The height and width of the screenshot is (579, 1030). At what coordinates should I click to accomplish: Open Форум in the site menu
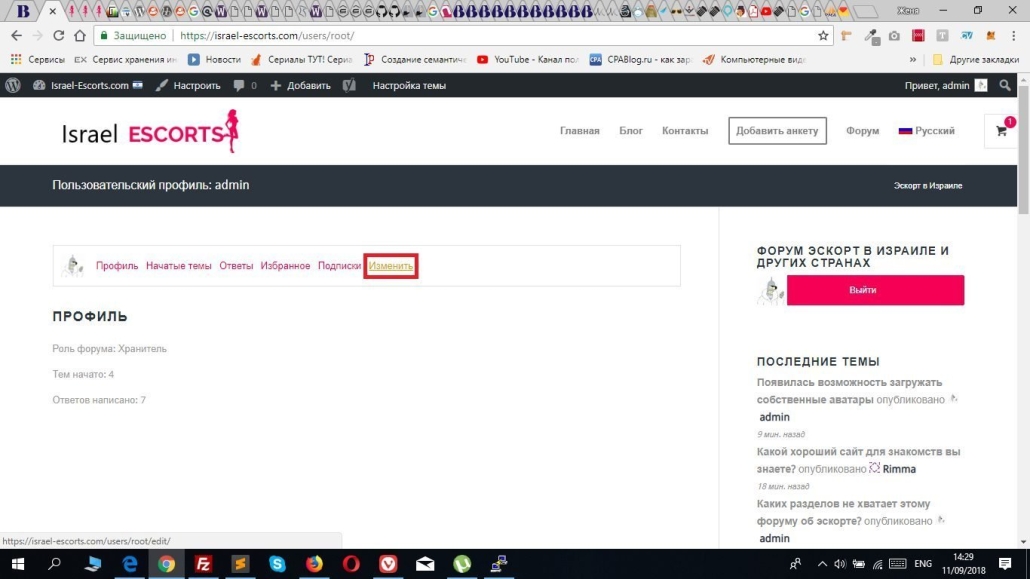pyautogui.click(x=862, y=131)
